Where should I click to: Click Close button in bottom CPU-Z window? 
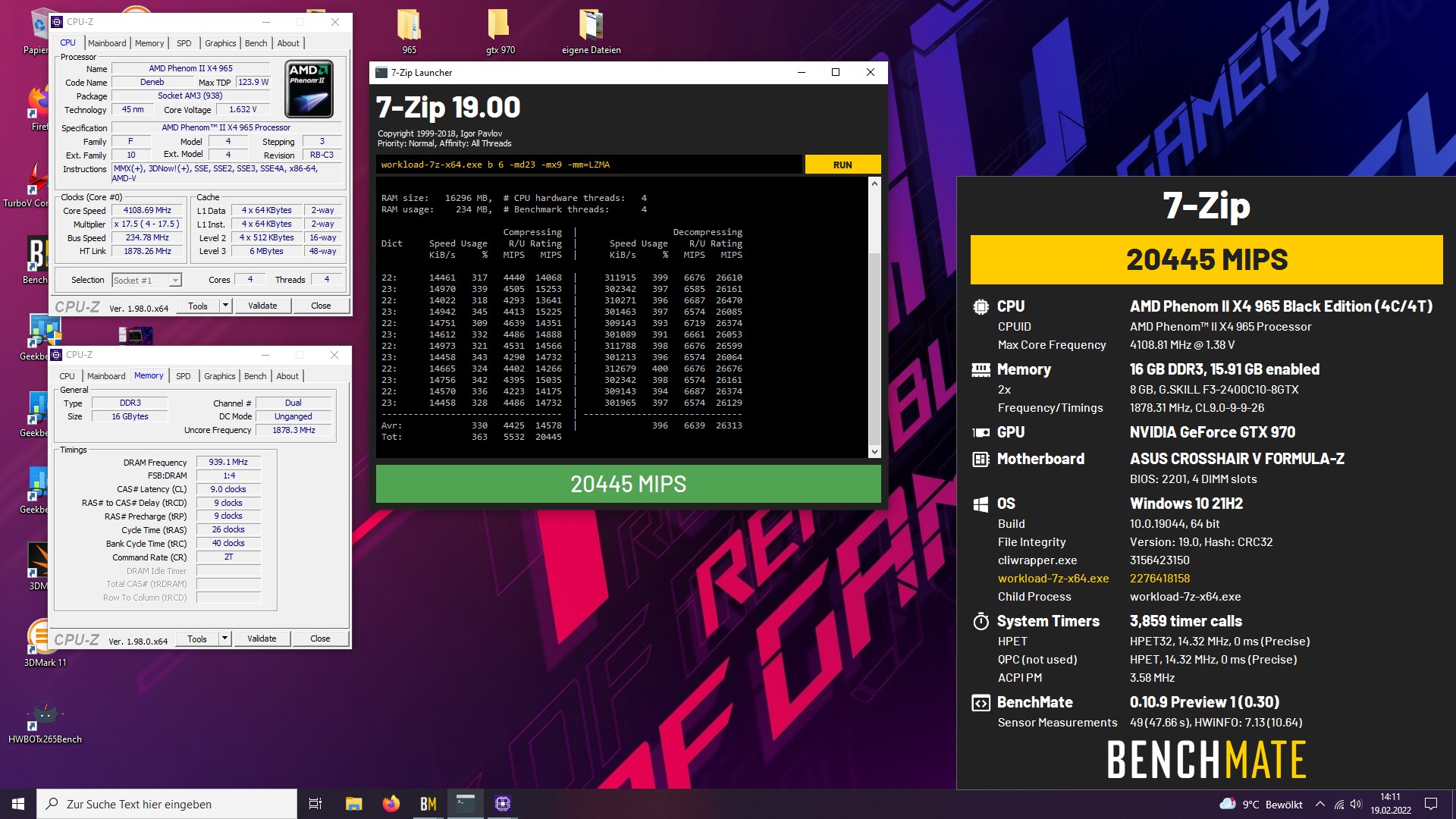coord(320,639)
